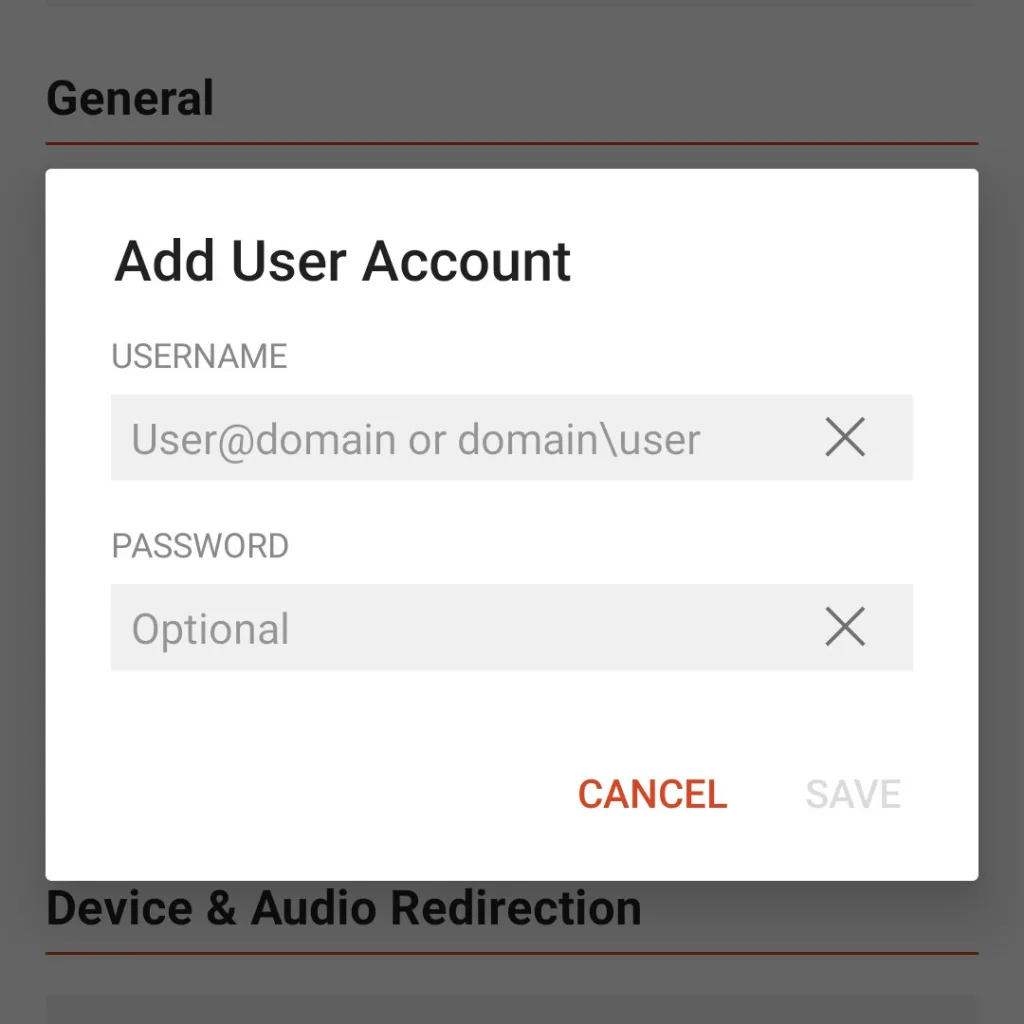Save the new user account
Image resolution: width=1024 pixels, height=1024 pixels.
pos(853,794)
